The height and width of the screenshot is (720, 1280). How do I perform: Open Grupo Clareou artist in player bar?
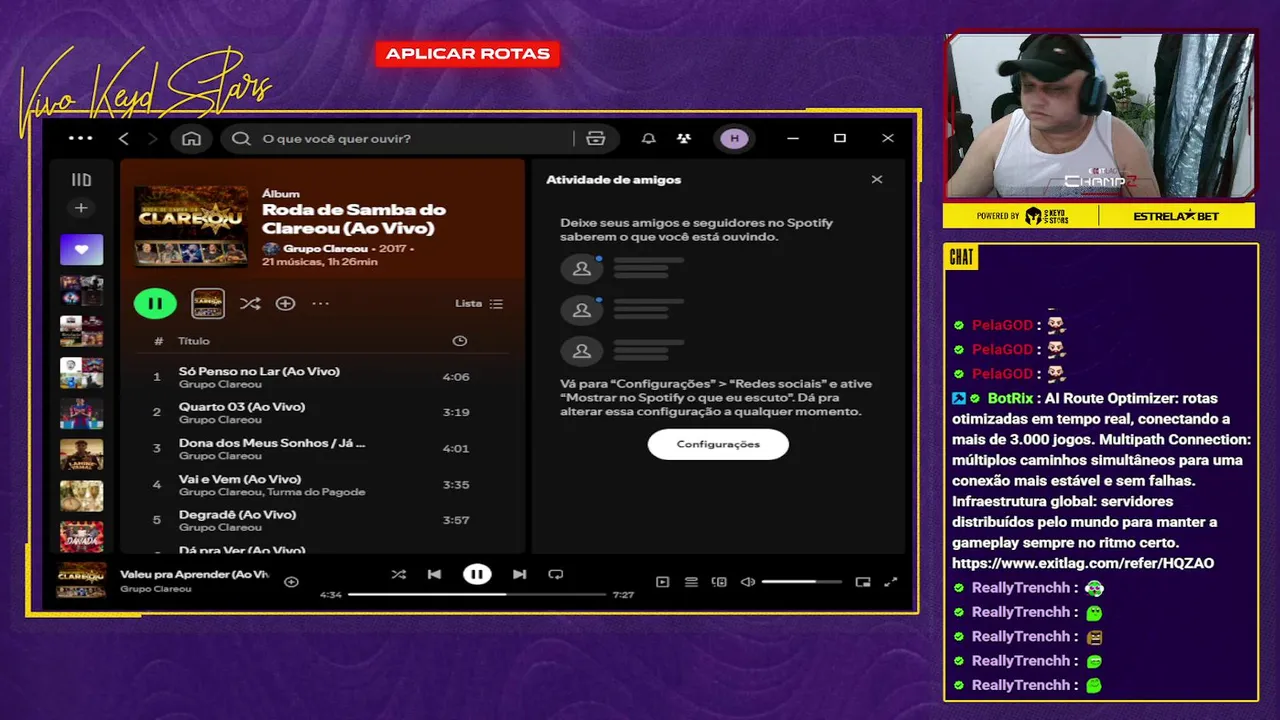tap(155, 589)
